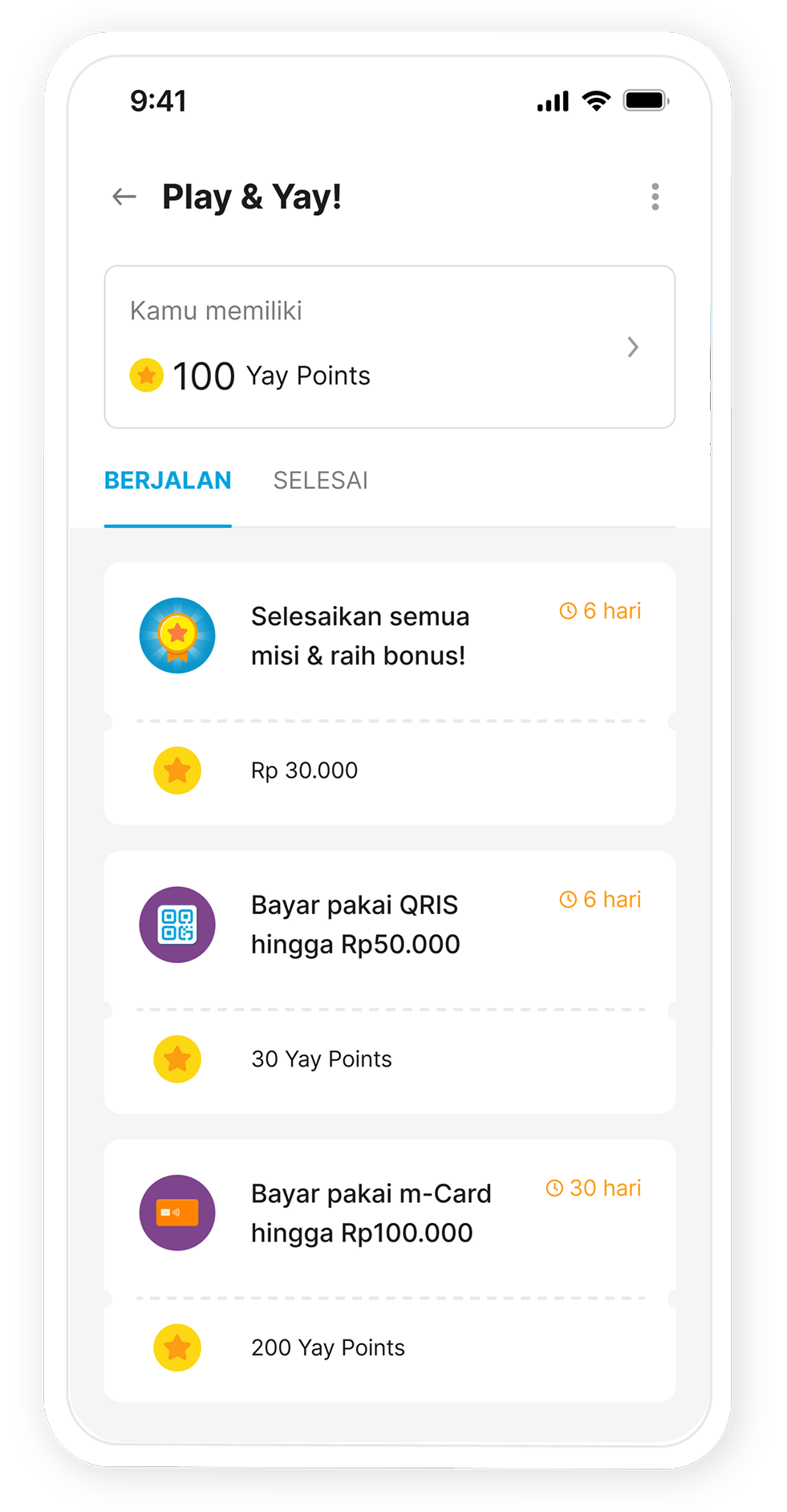Image resolution: width=787 pixels, height=1512 pixels.
Task: Switch to the SELESAI tab
Action: click(321, 481)
